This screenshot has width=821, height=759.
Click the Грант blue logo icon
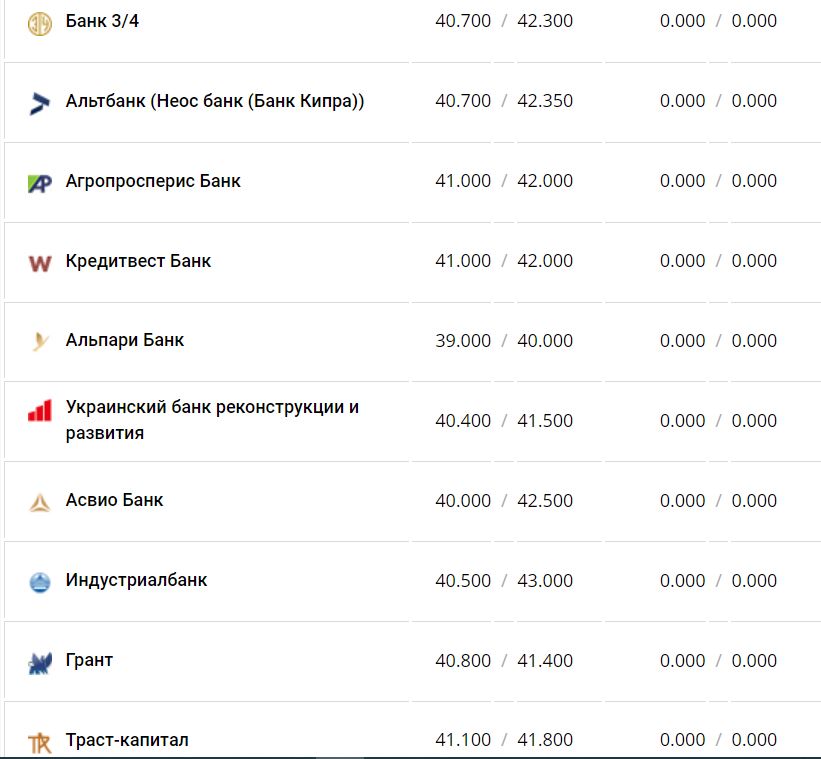[x=39, y=662]
